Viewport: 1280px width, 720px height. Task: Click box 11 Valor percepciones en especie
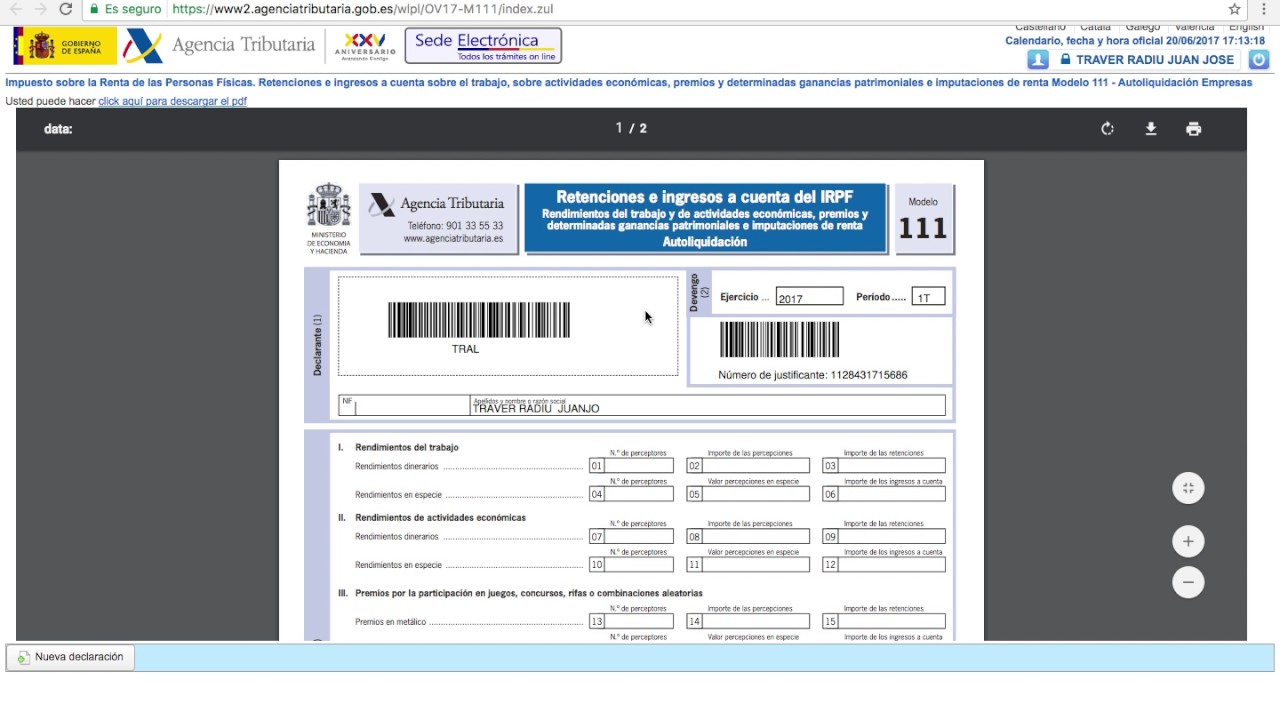click(x=748, y=564)
